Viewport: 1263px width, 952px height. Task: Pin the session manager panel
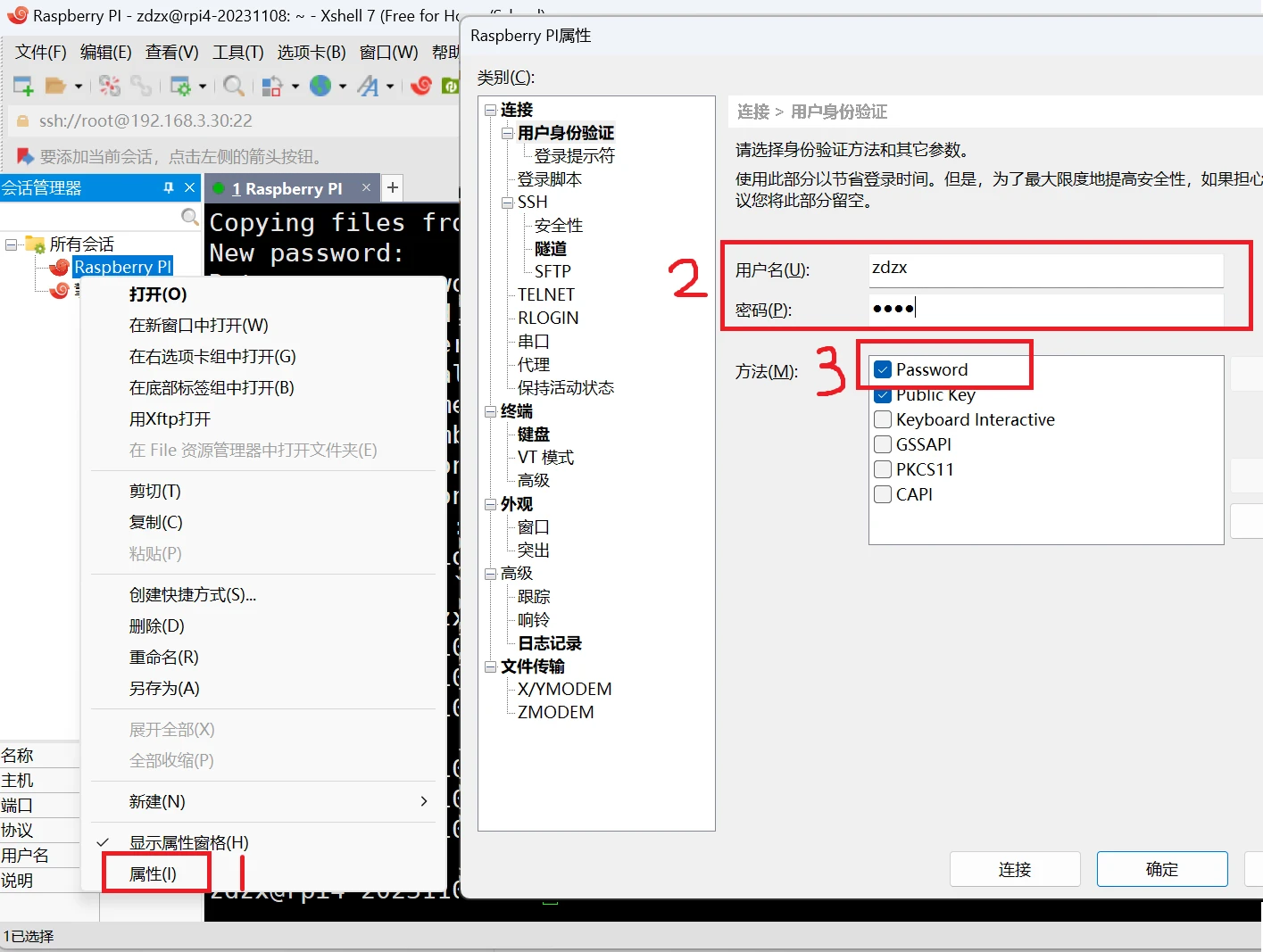coord(169,187)
